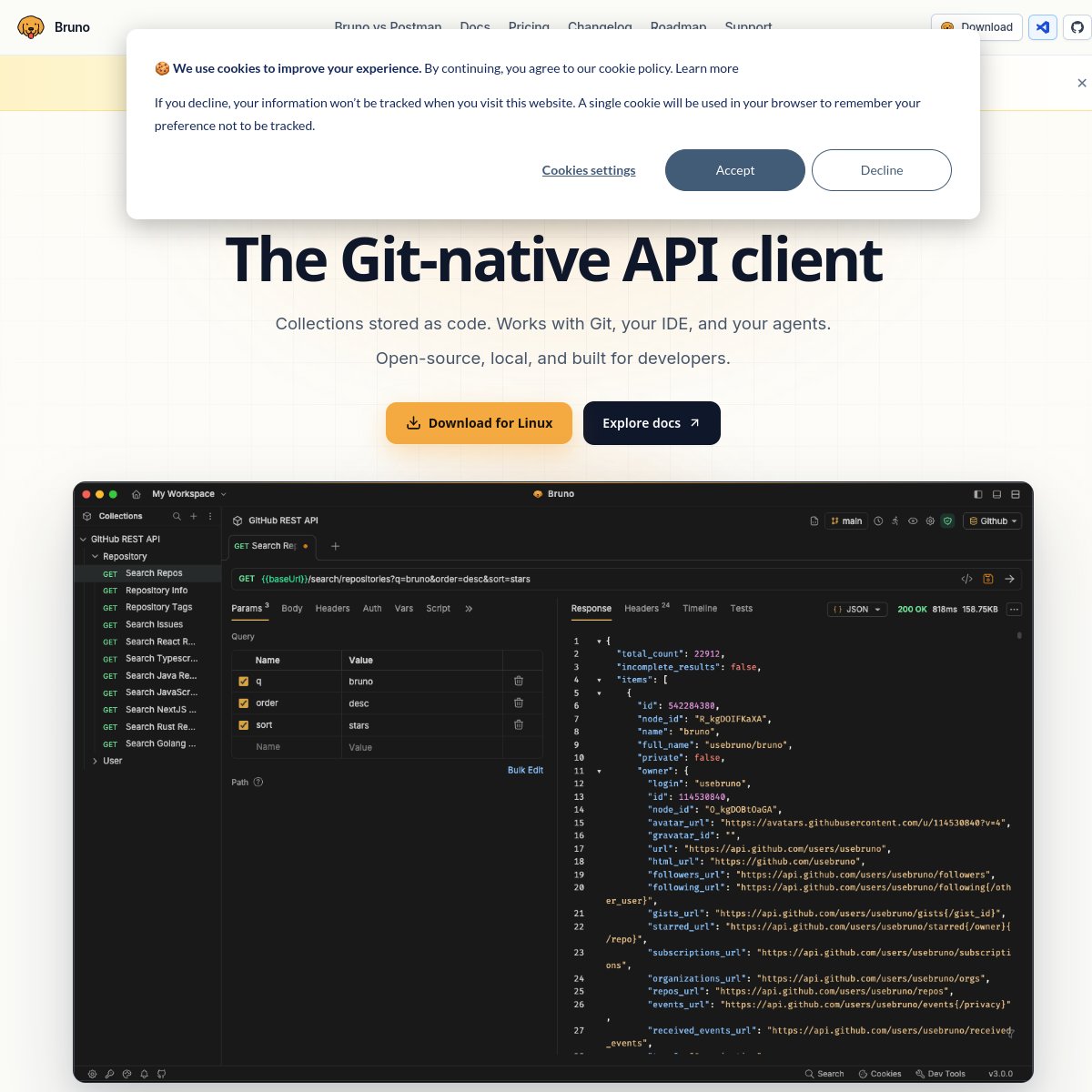The width and height of the screenshot is (1092, 1092).
Task: Switch to Vars tab
Action: pyautogui.click(x=404, y=609)
